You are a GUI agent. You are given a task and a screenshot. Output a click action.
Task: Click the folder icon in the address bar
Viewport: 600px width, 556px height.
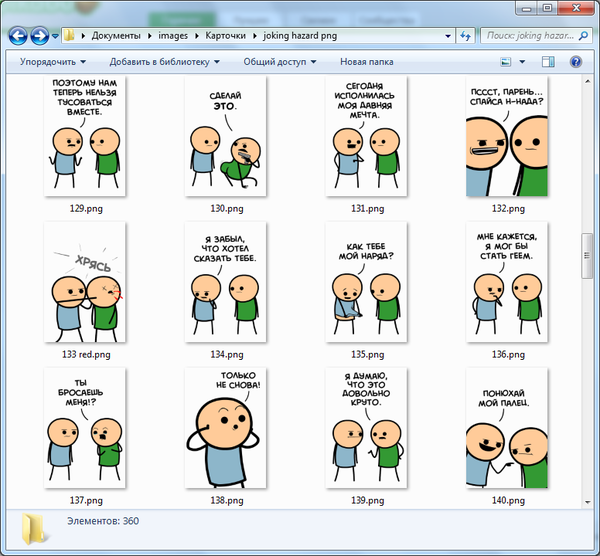[69, 36]
